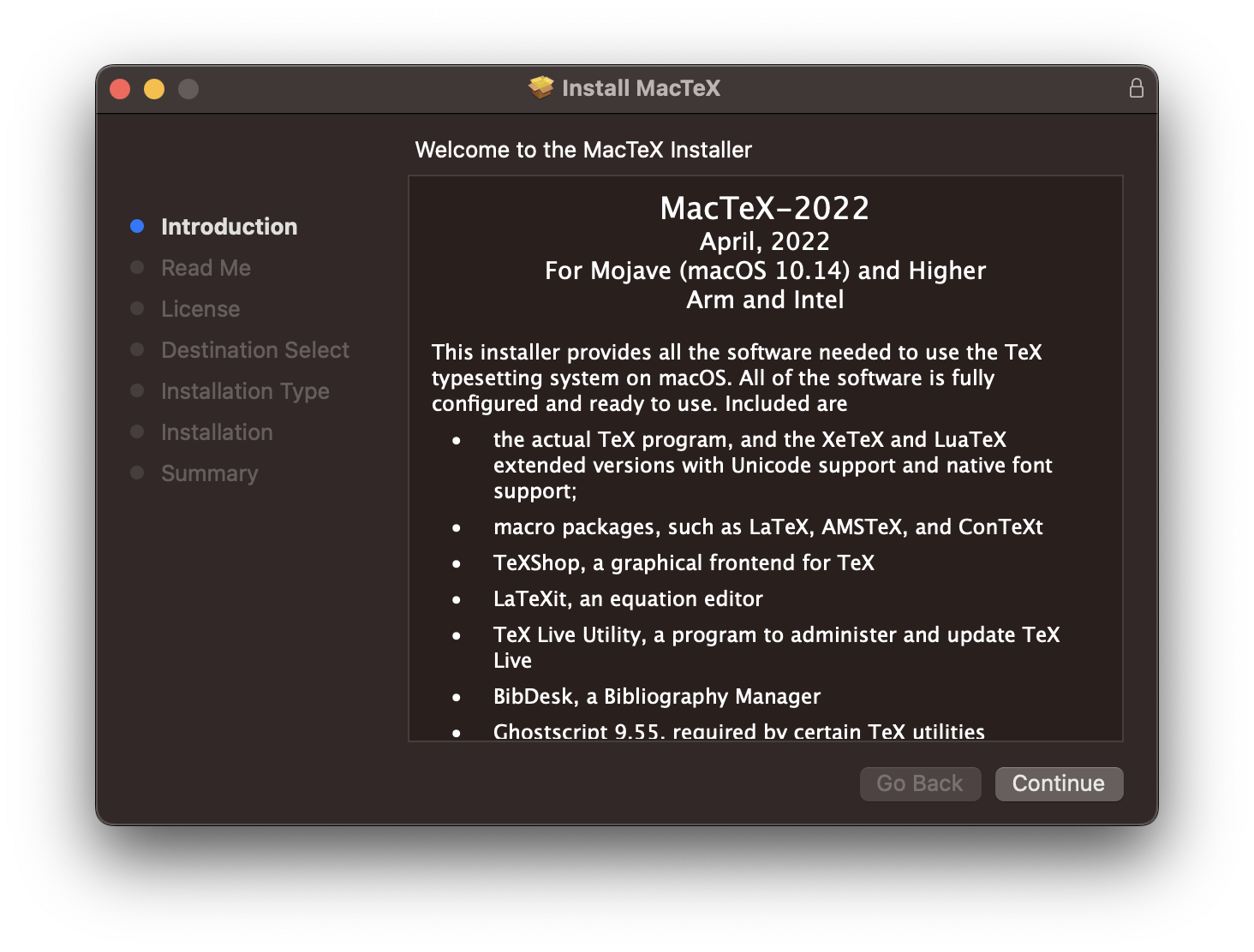Click the 'Ghostscript 9.55' bullet text
The height and width of the screenshot is (952, 1254).
coord(738,731)
